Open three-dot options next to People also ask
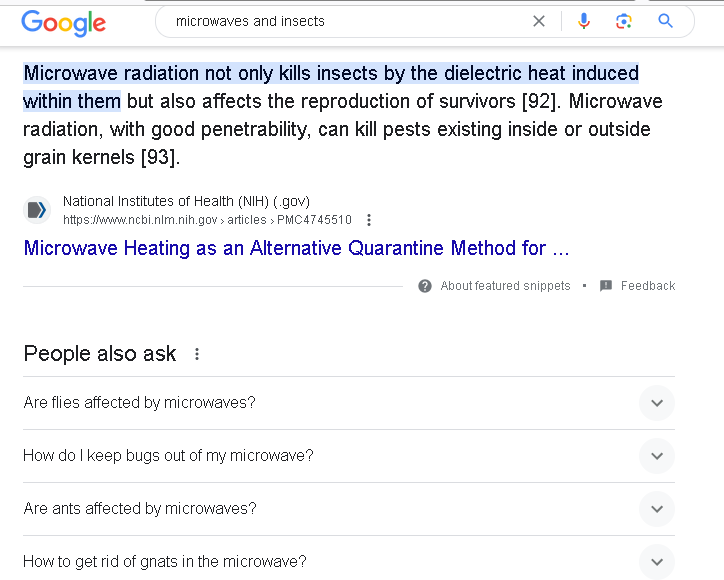724x580 pixels. click(x=197, y=354)
